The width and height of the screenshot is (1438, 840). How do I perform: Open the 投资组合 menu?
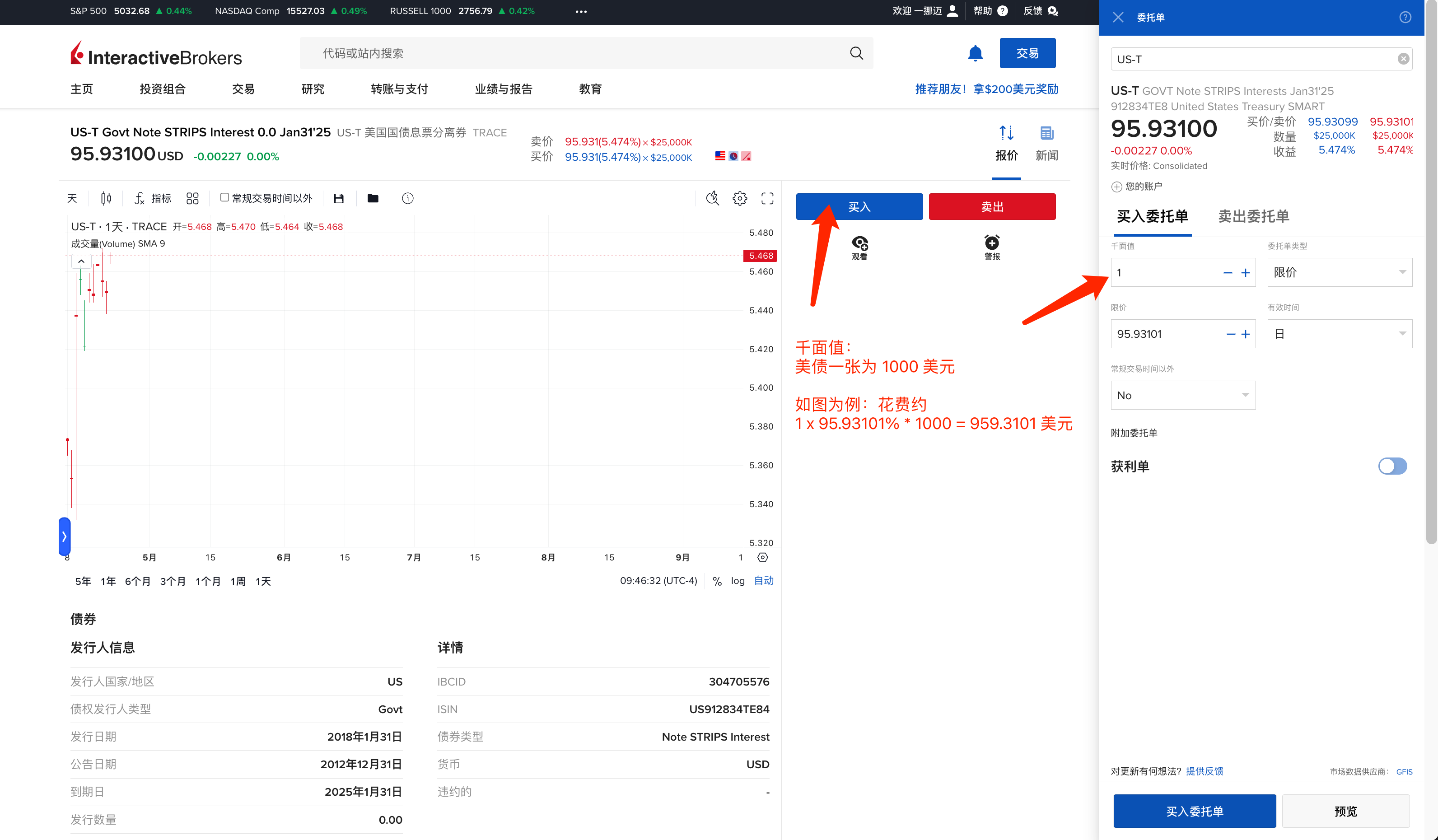point(163,89)
